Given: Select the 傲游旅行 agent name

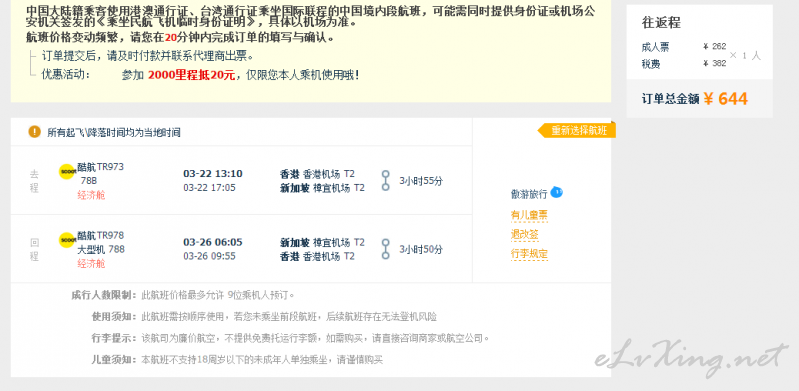Looking at the screenshot, I should [529, 194].
